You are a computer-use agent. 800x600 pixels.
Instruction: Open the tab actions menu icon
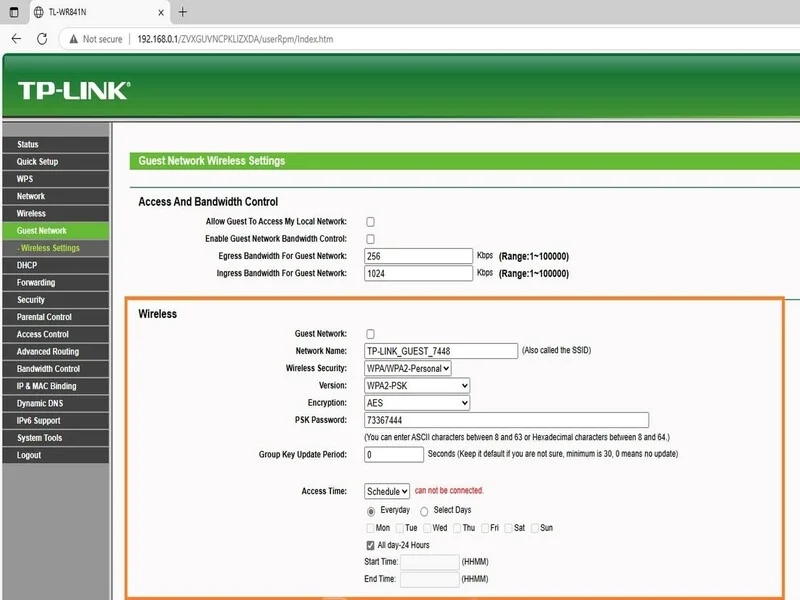(14, 12)
